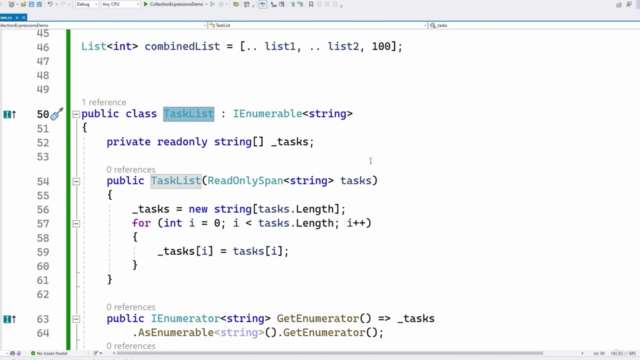Click IEnumerable on line 50

[267, 114]
